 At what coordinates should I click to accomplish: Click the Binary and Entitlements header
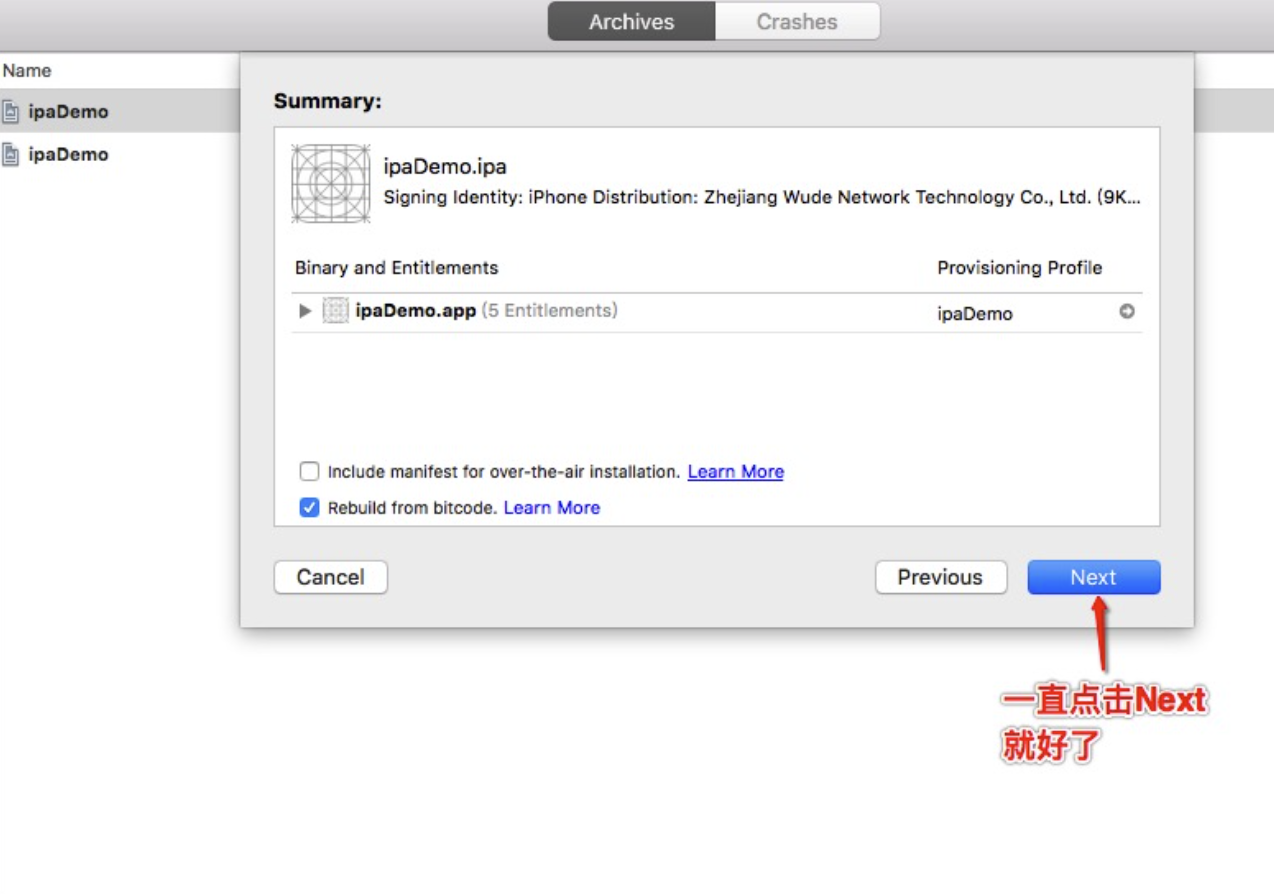point(396,268)
